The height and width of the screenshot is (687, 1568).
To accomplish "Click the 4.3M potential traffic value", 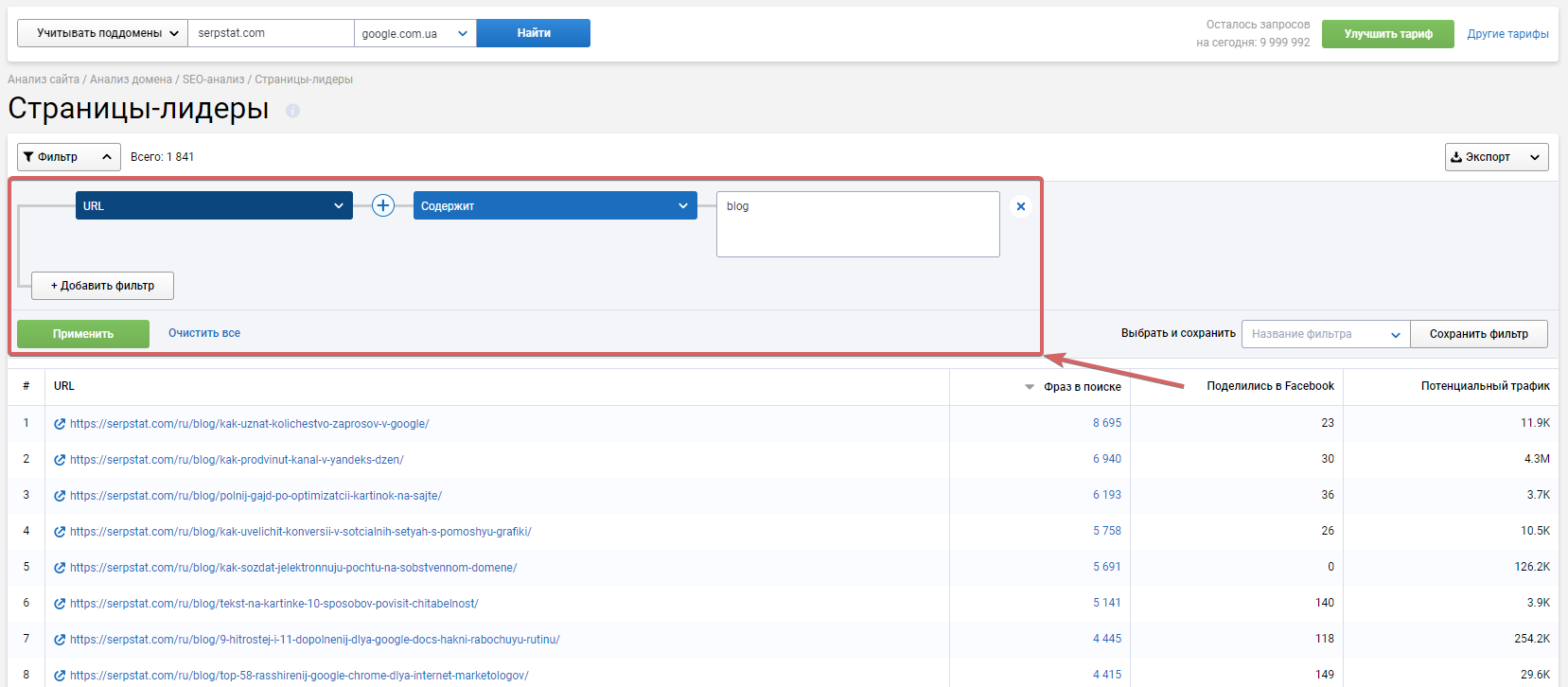I will 1537,459.
